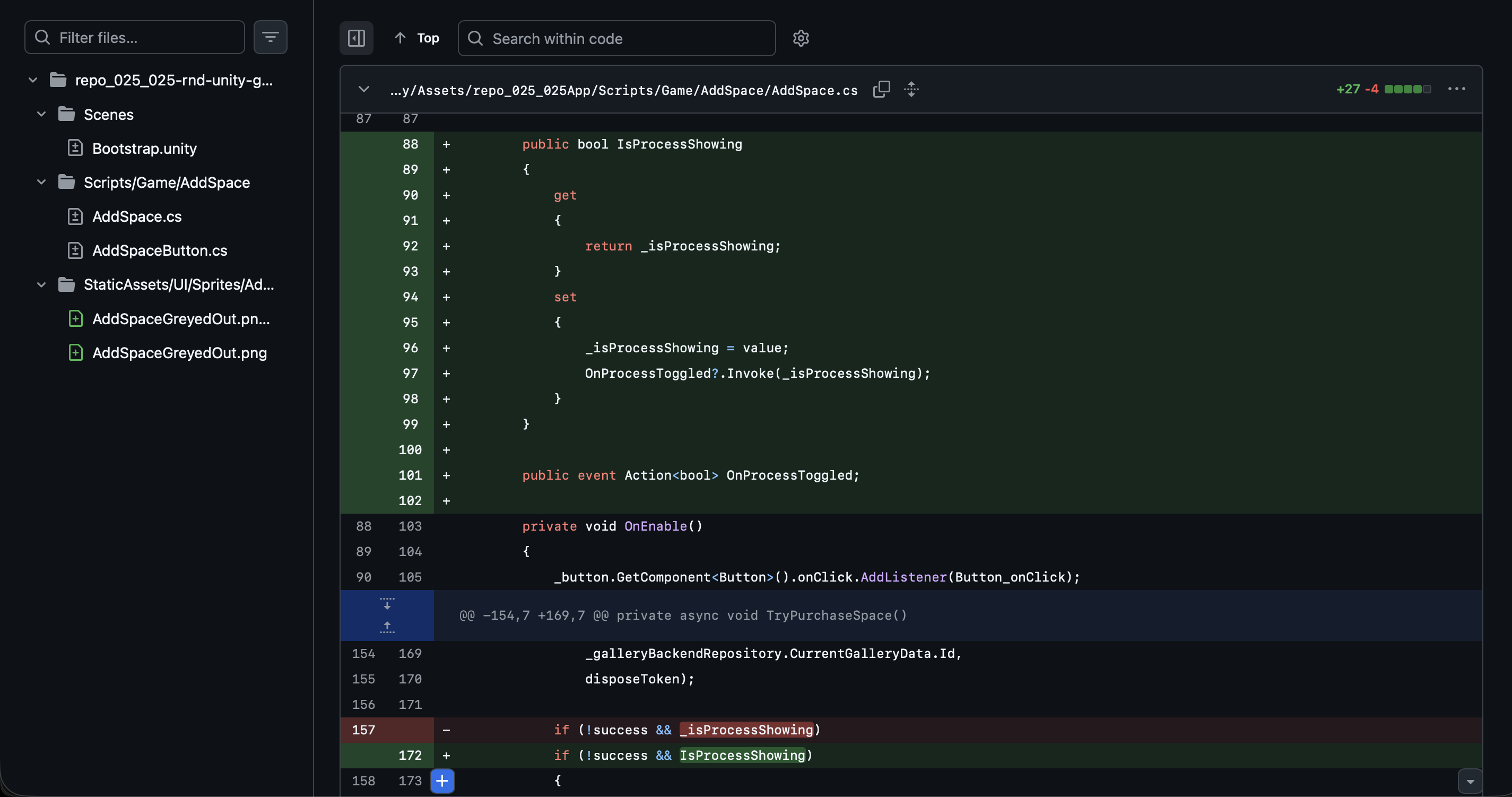Collapse the AddSpace.cs file diff
This screenshot has width=1512, height=797.
(x=364, y=89)
